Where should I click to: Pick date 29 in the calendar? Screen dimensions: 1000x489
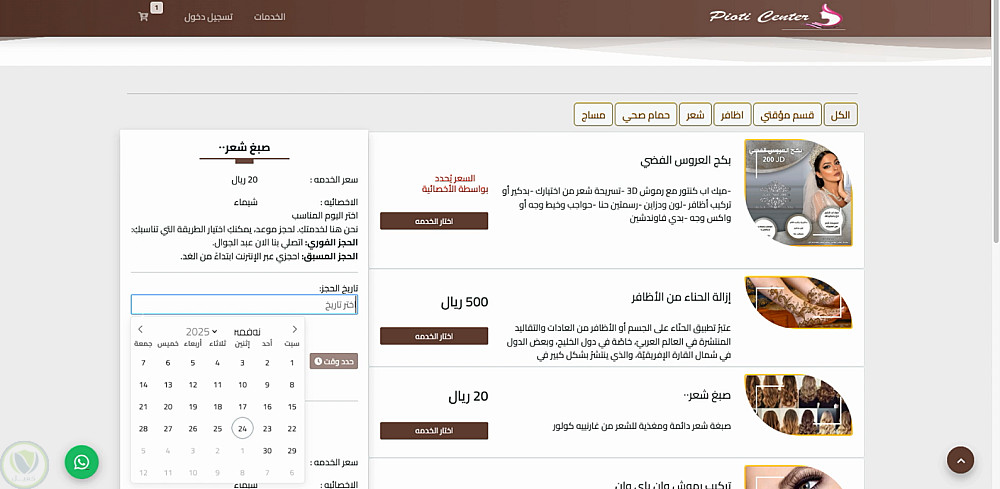click(292, 451)
